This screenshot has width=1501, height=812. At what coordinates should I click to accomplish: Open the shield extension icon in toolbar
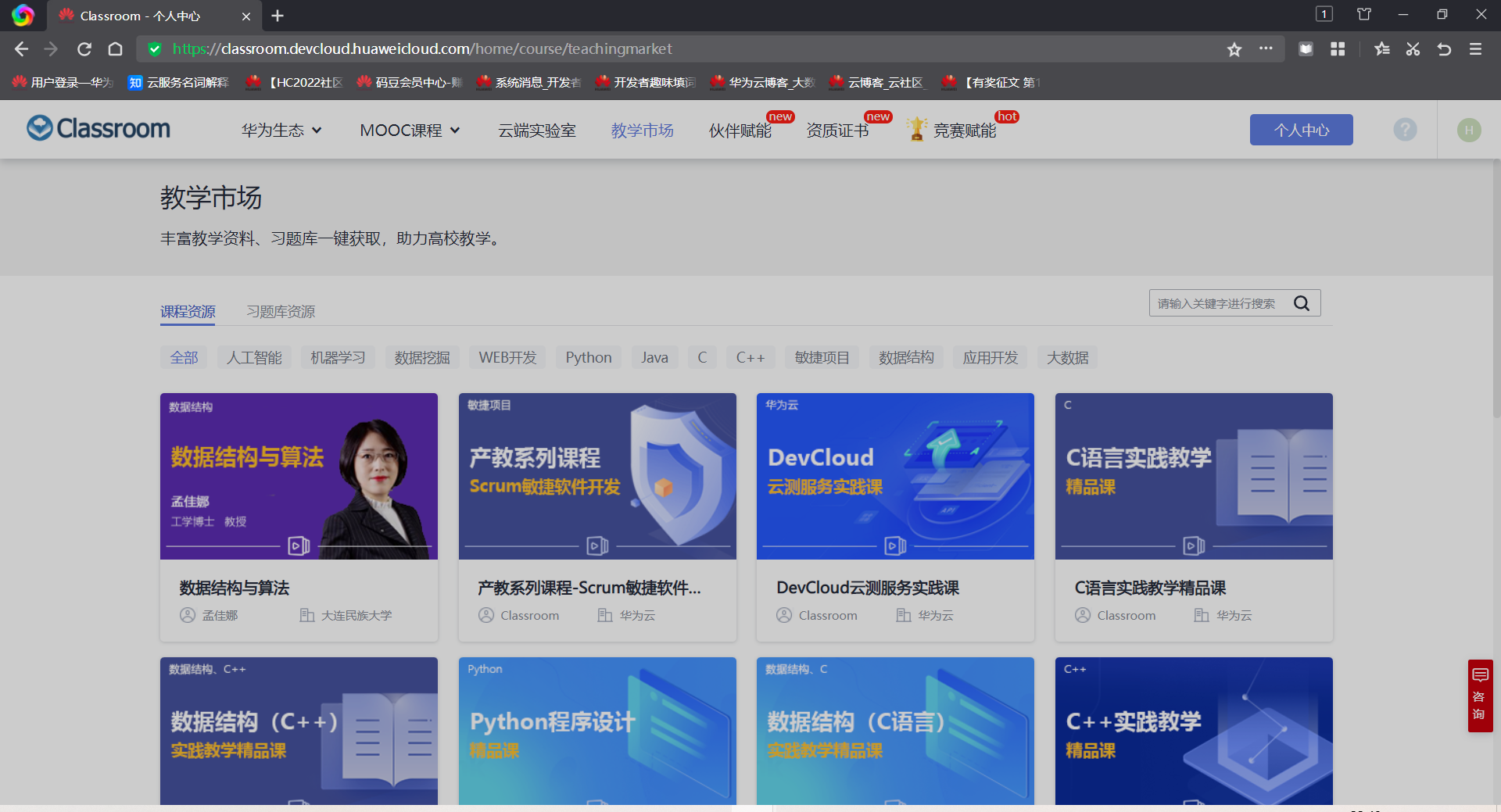[x=1306, y=49]
